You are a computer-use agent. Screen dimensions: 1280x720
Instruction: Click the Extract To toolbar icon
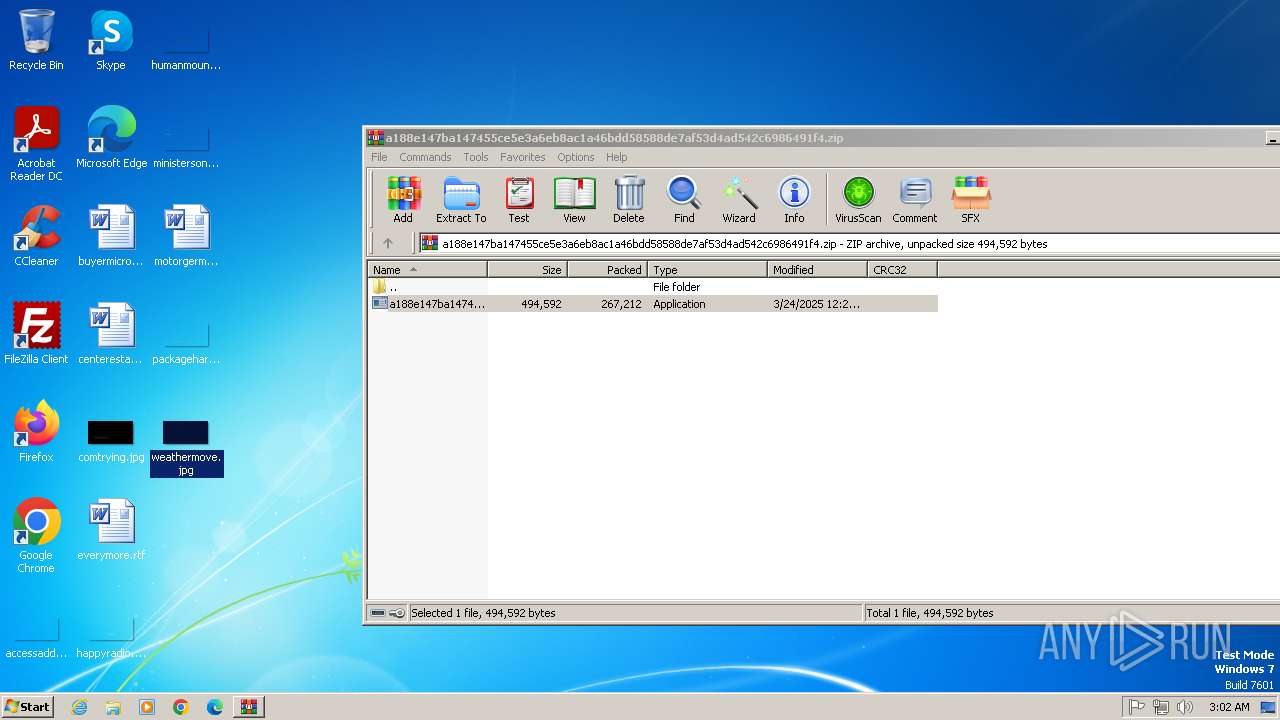pos(461,199)
